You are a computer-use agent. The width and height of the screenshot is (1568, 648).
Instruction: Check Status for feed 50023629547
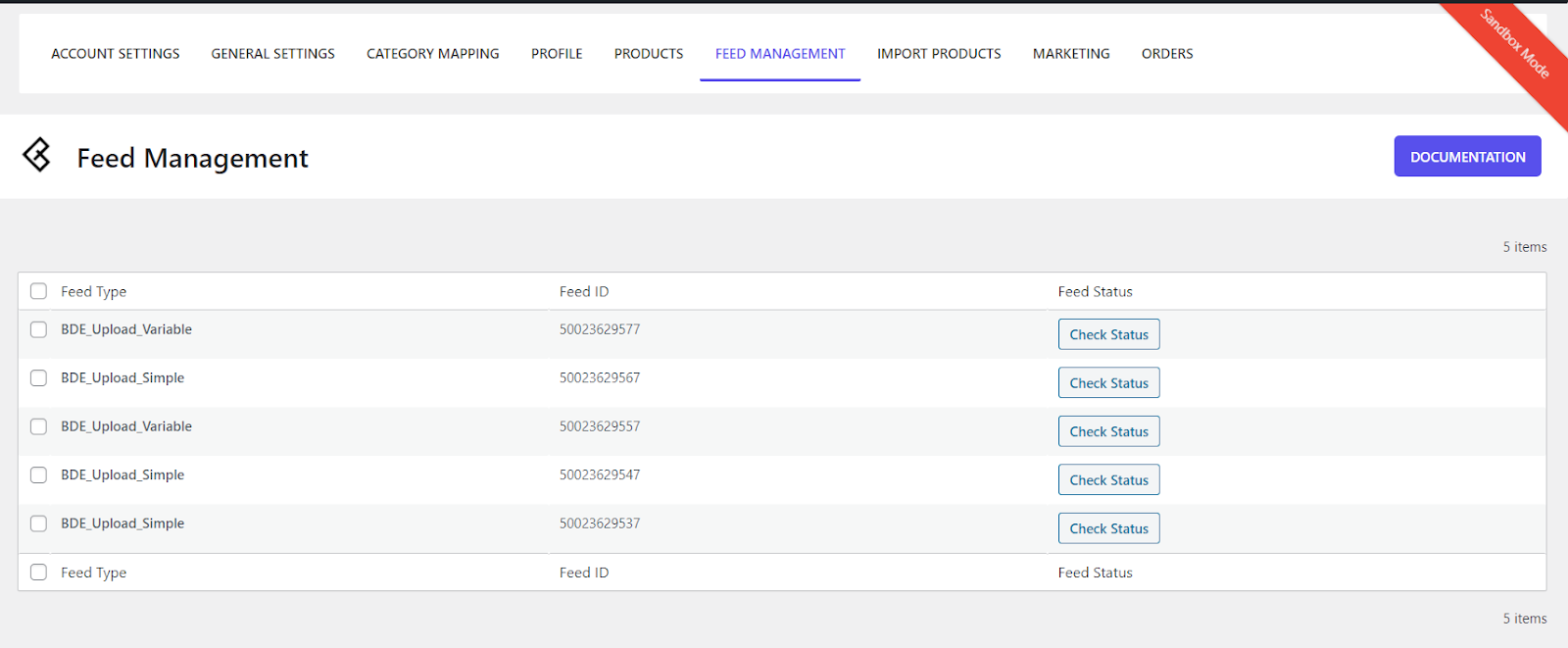click(1109, 480)
